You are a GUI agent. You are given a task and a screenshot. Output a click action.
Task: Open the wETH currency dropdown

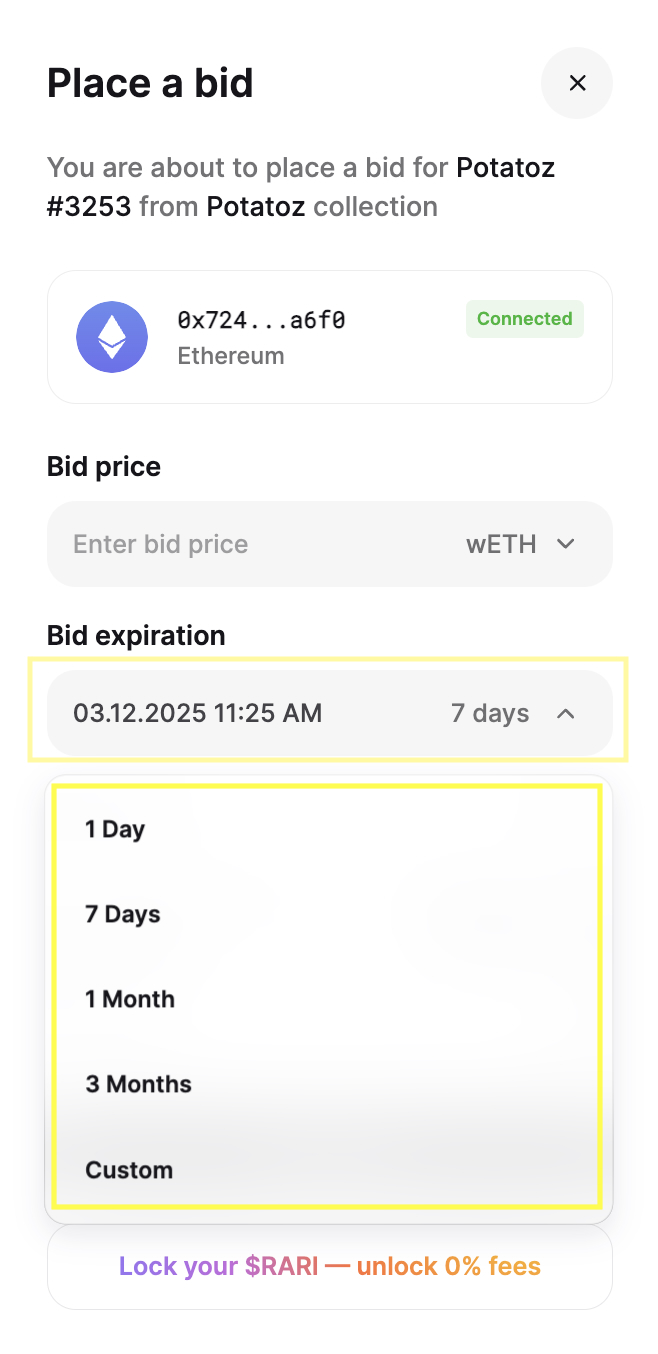521,544
